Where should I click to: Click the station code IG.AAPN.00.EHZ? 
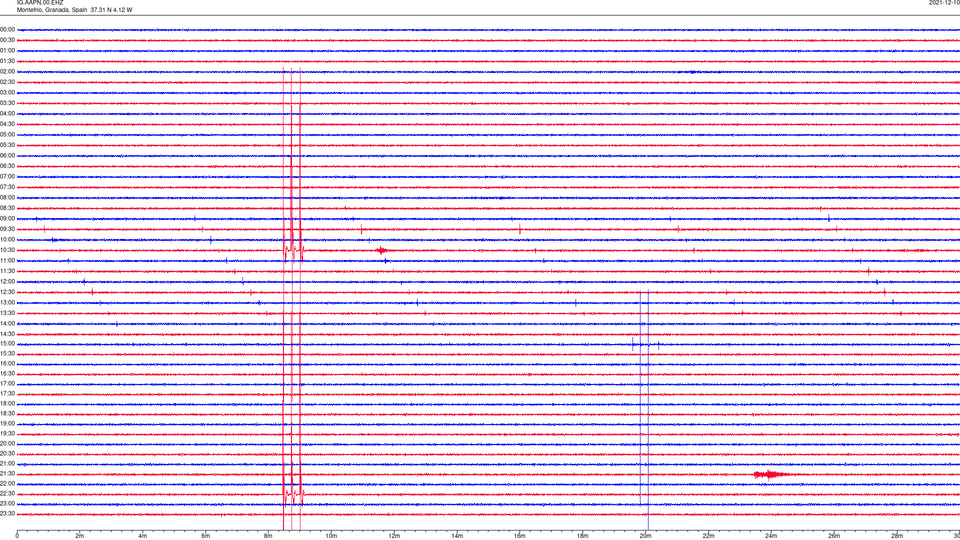[x=40, y=2]
